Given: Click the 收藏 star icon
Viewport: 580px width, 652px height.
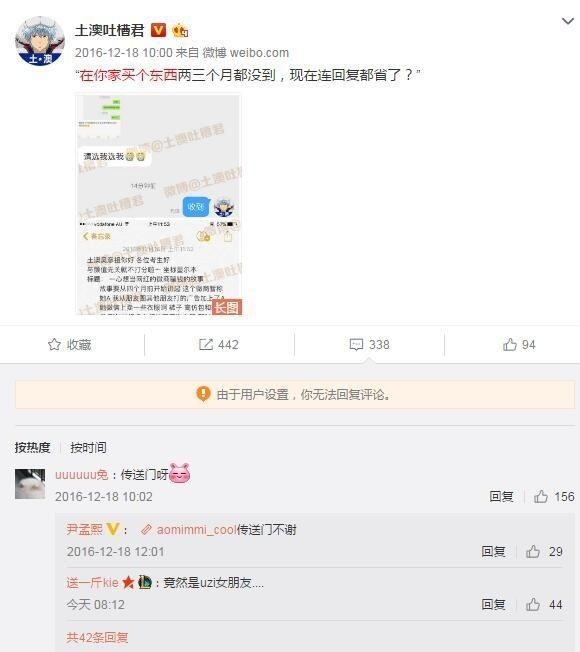Looking at the screenshot, I should coord(54,344).
